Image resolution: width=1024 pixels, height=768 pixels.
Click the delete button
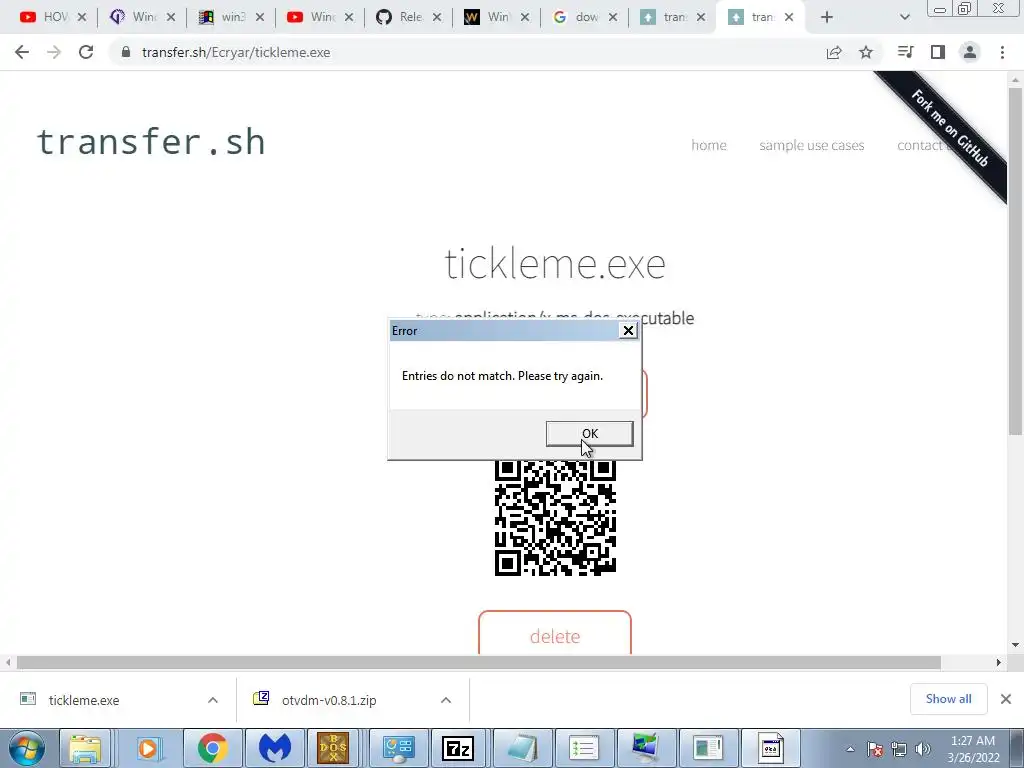554,633
